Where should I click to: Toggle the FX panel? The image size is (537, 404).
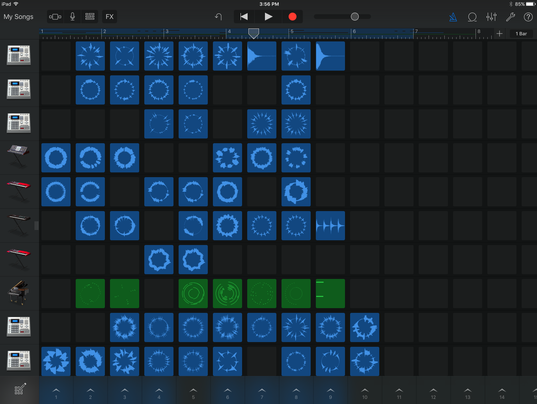click(110, 17)
